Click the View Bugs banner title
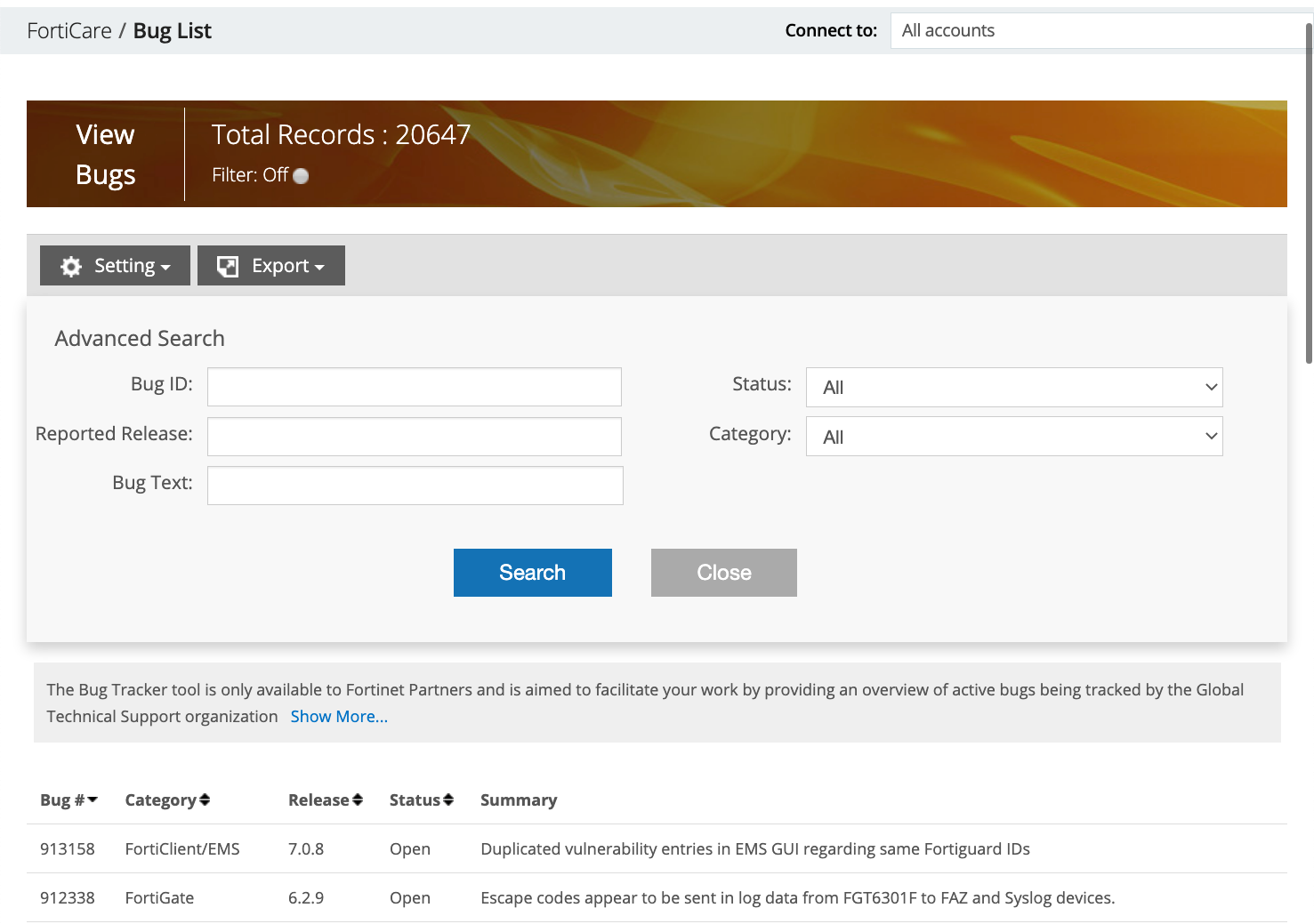 pos(106,155)
